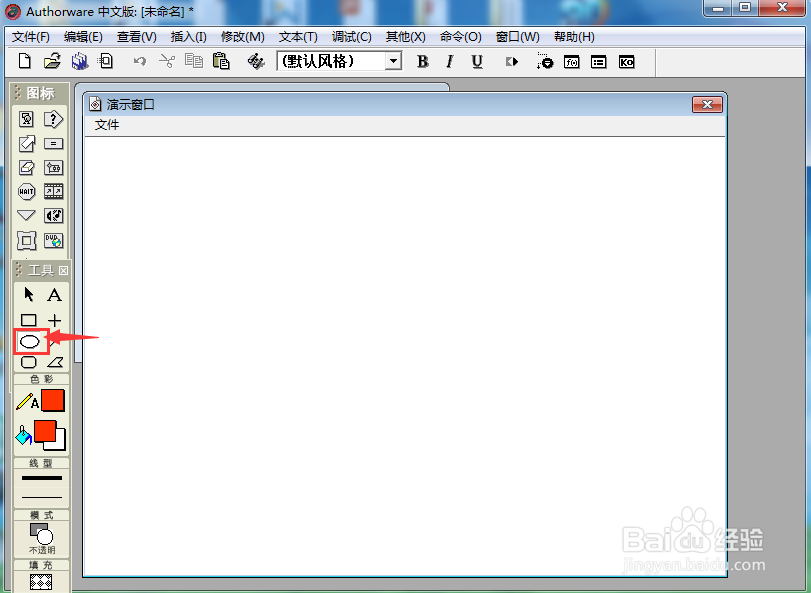Image resolution: width=811 pixels, height=593 pixels.
Task: Paste from clipboard via toolbar icon
Action: [x=221, y=62]
